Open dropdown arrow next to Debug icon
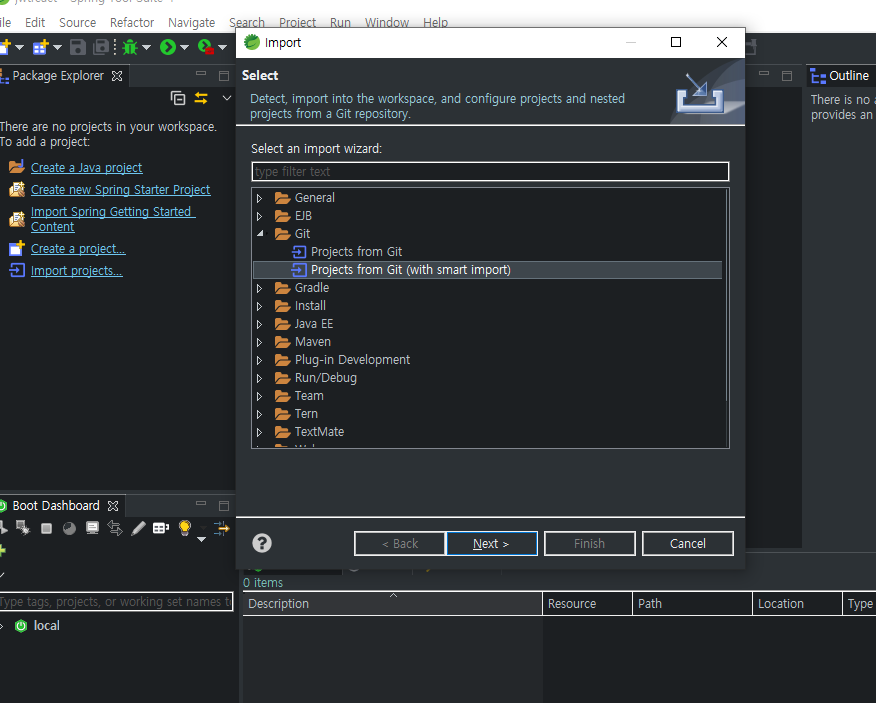 [146, 48]
